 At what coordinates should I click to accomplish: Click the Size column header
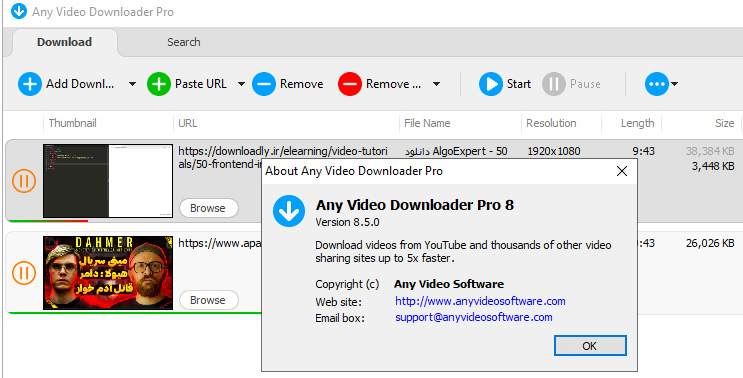(725, 123)
